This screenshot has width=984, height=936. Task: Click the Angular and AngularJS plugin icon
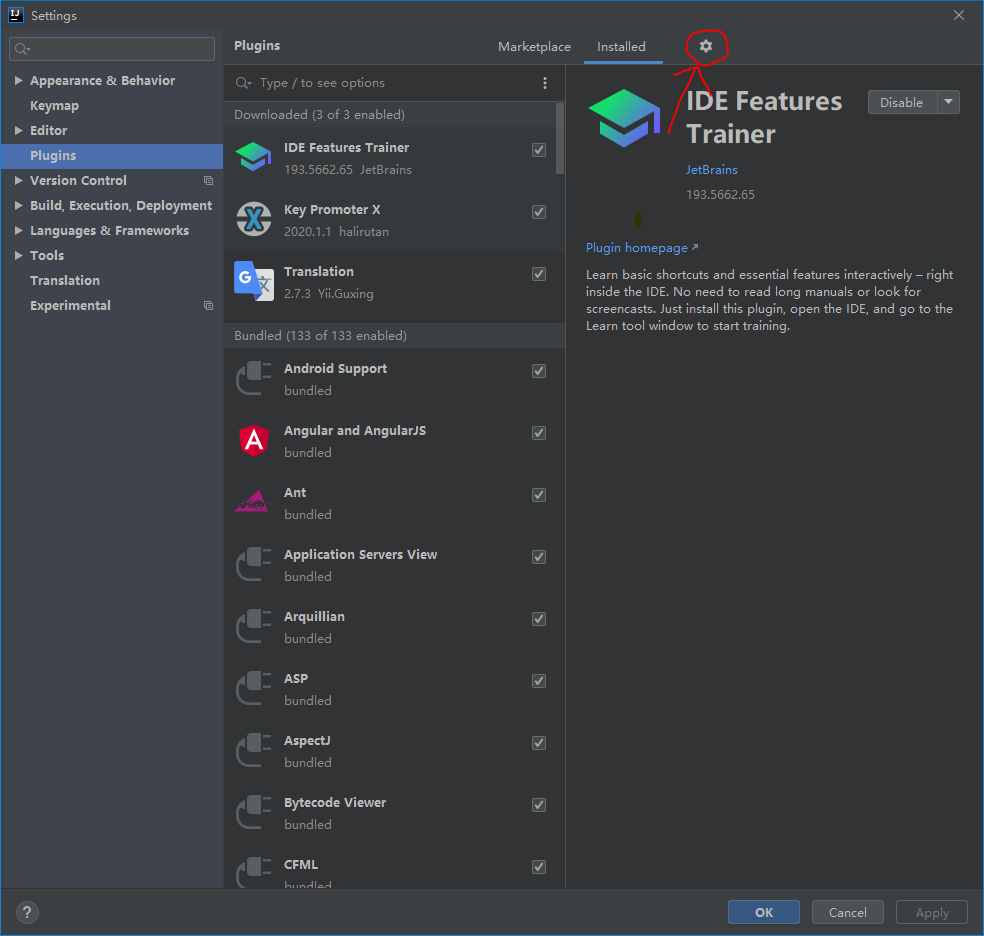point(253,441)
